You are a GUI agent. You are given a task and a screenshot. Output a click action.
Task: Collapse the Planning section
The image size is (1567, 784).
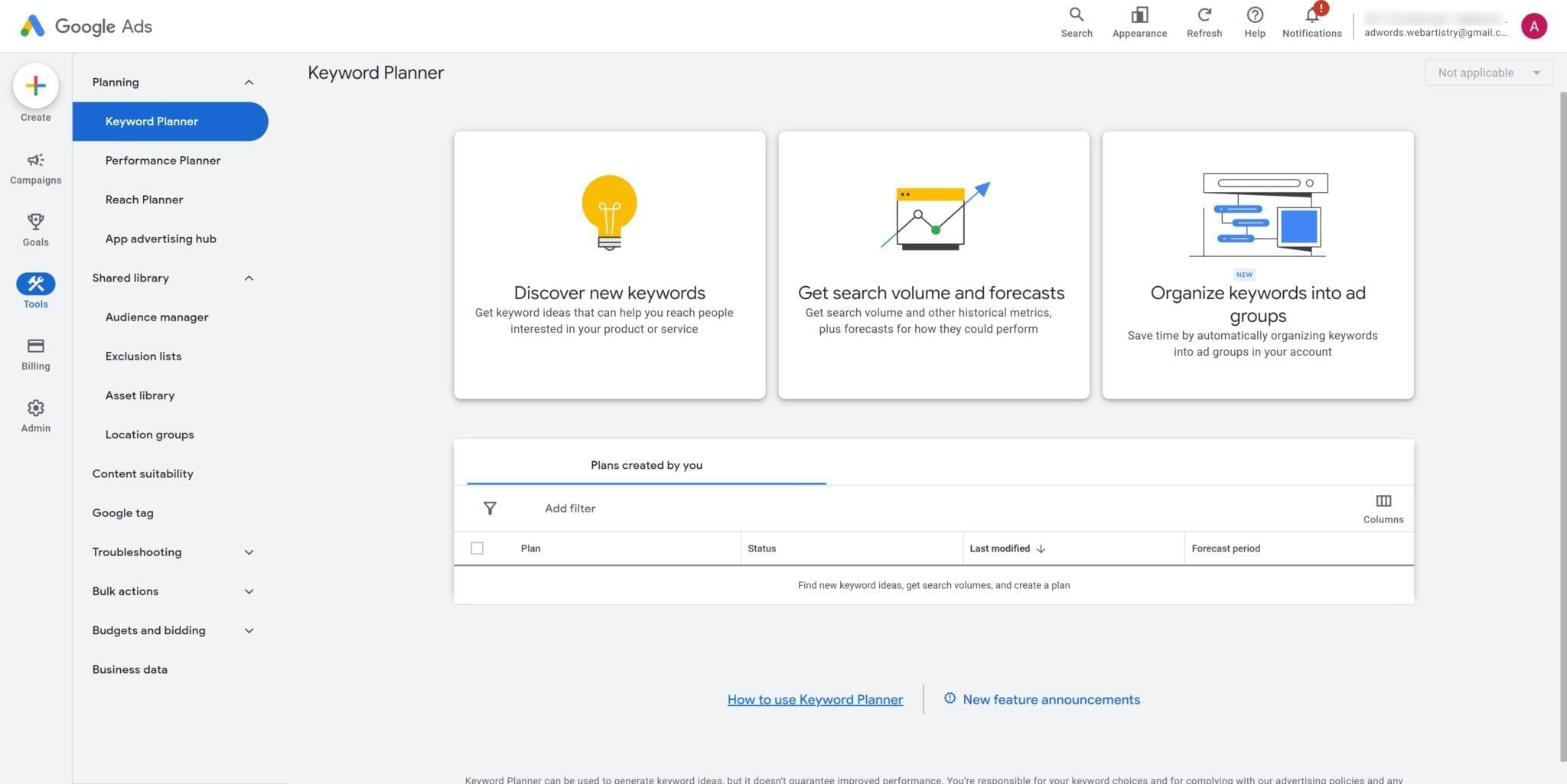tap(248, 82)
